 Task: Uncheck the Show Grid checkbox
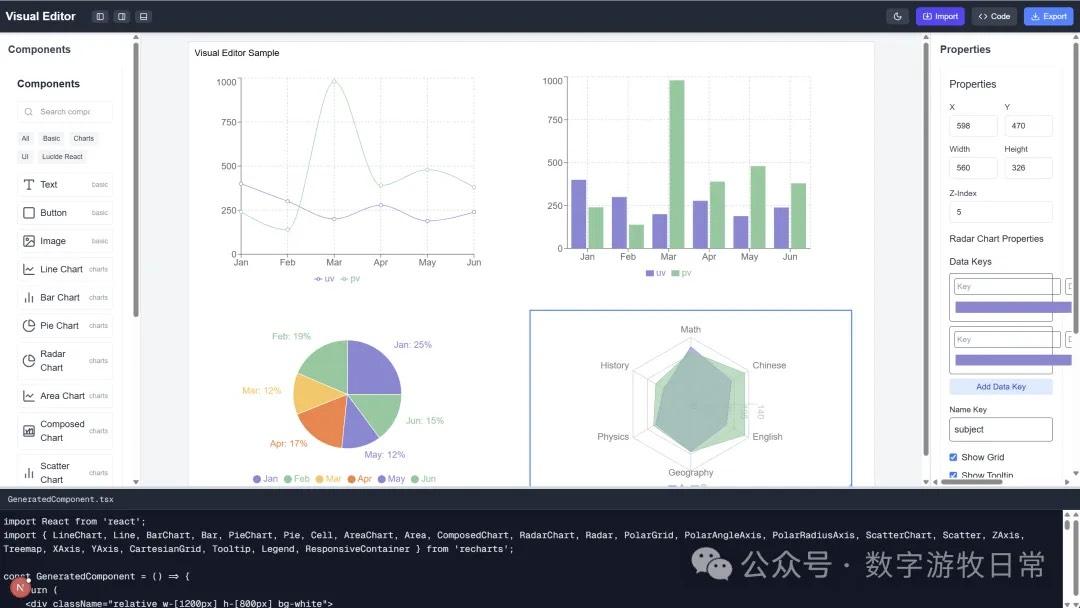(x=953, y=457)
